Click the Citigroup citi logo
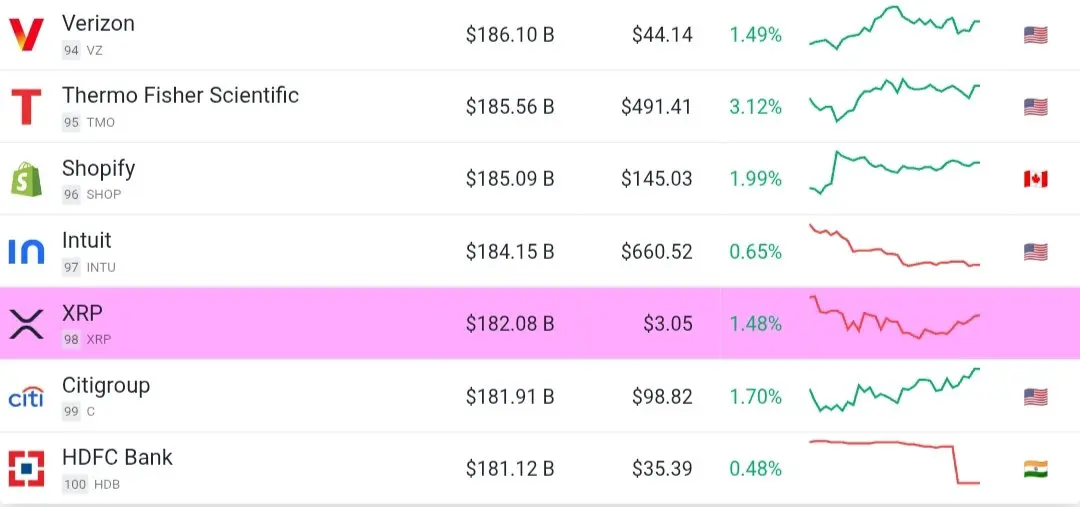 26,397
